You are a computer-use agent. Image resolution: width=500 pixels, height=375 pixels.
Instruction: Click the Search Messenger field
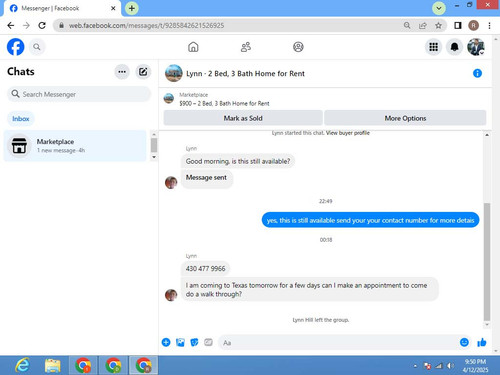click(79, 94)
